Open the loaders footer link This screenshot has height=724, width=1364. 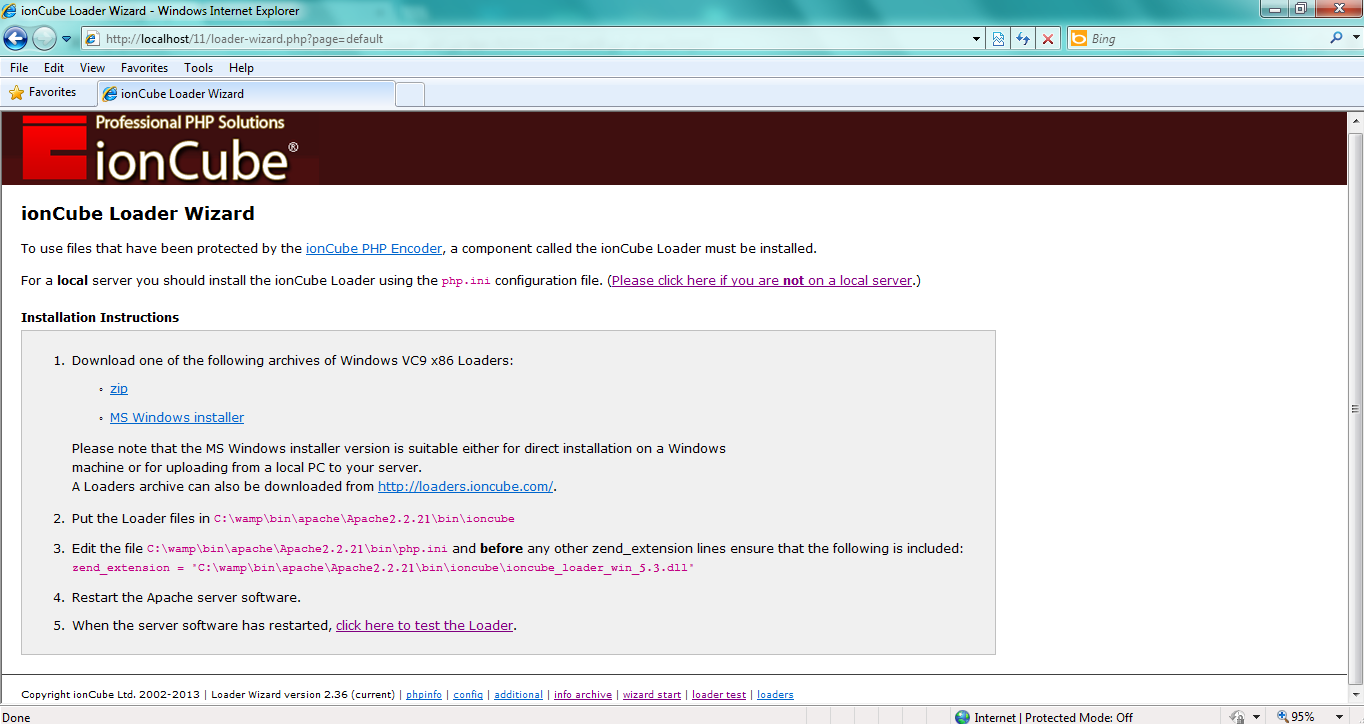click(x=775, y=694)
